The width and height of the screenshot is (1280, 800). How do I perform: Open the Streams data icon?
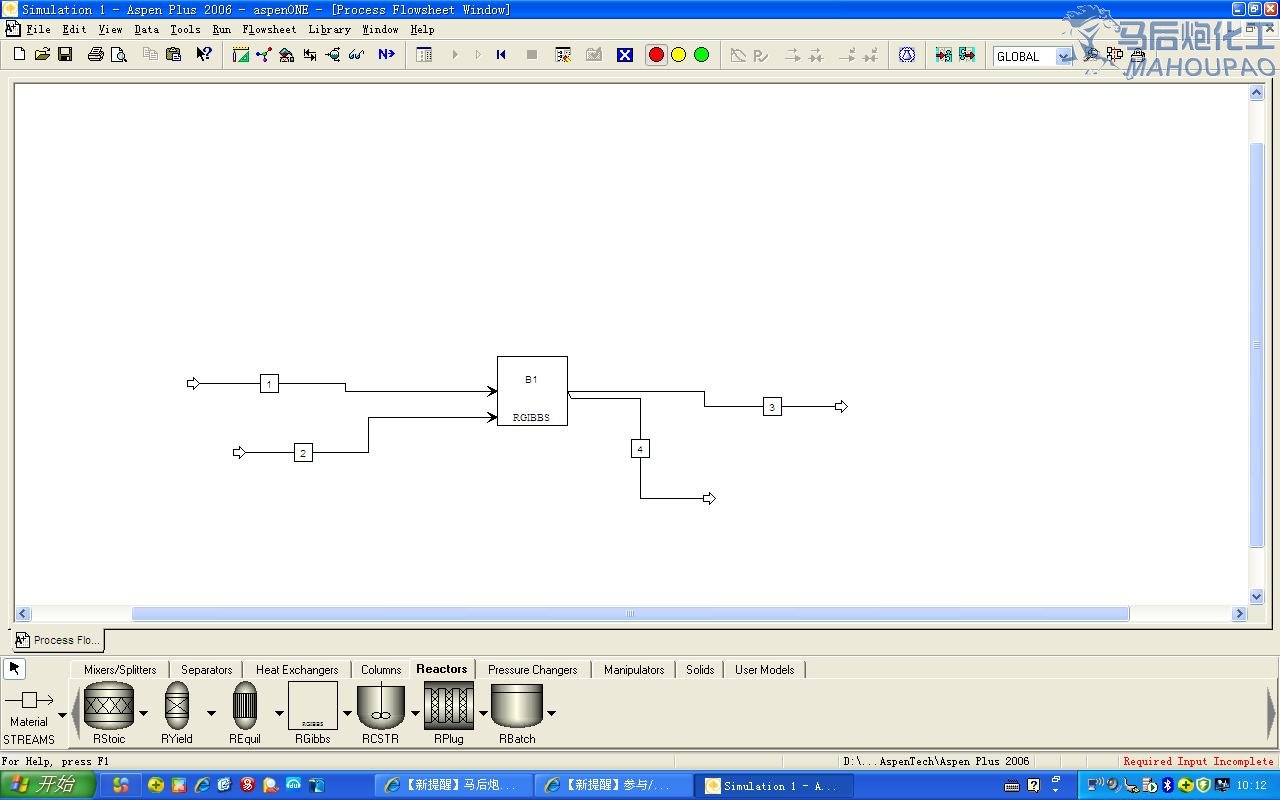[310, 55]
